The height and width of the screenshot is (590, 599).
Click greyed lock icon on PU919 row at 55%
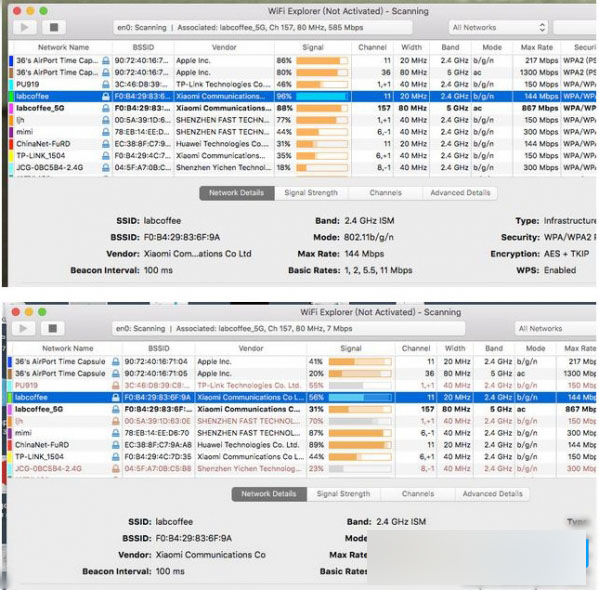click(115, 386)
